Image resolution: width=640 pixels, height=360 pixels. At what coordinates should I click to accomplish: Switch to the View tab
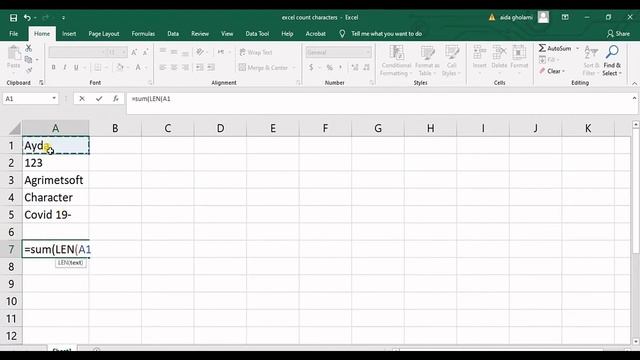point(227,33)
